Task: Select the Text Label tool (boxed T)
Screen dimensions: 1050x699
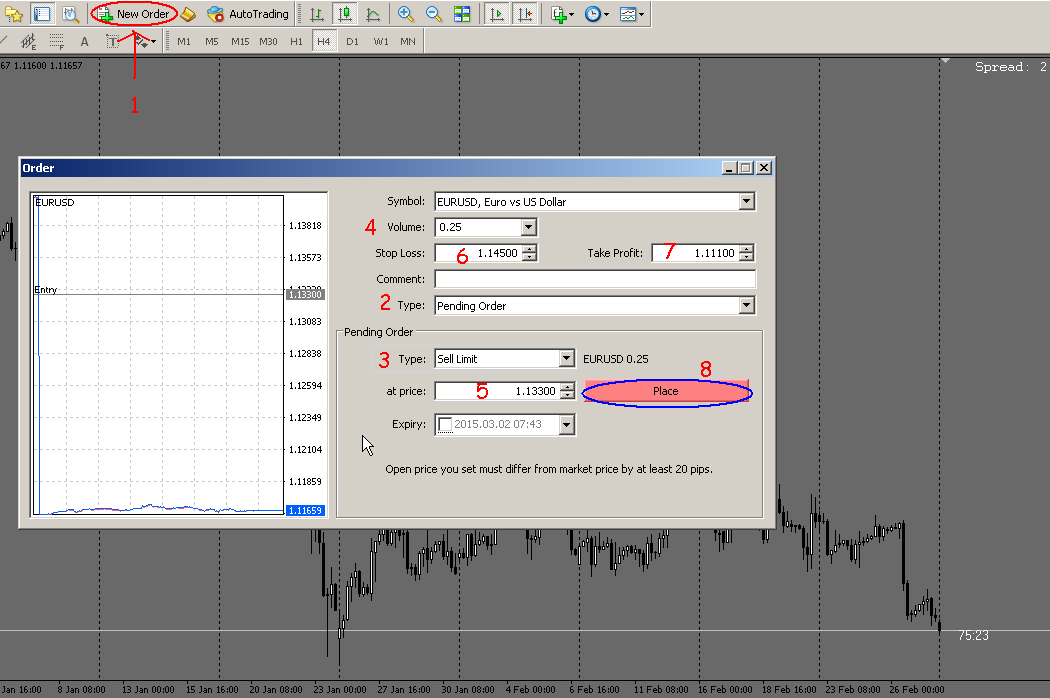Action: (x=112, y=42)
